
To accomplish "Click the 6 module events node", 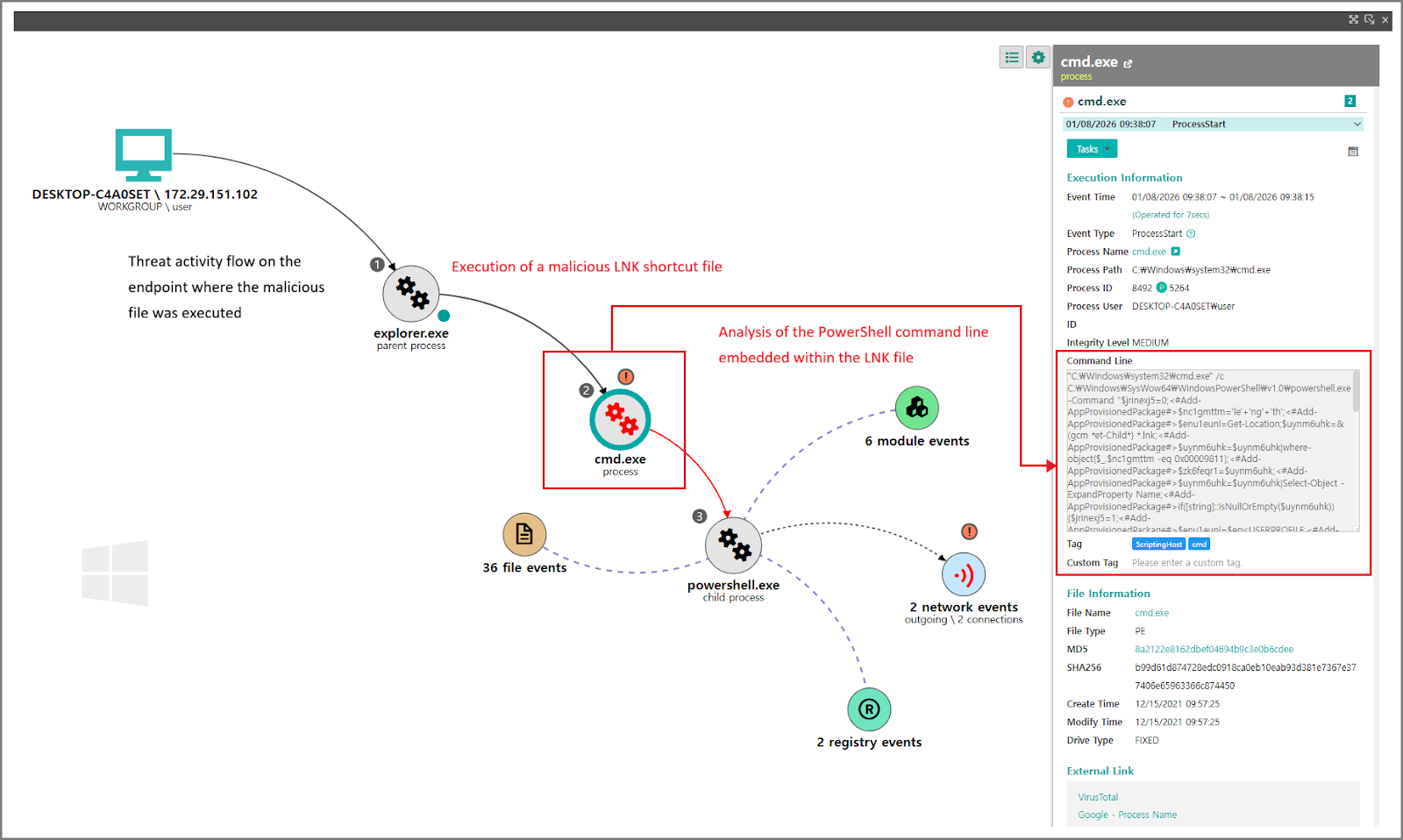I will click(x=915, y=407).
